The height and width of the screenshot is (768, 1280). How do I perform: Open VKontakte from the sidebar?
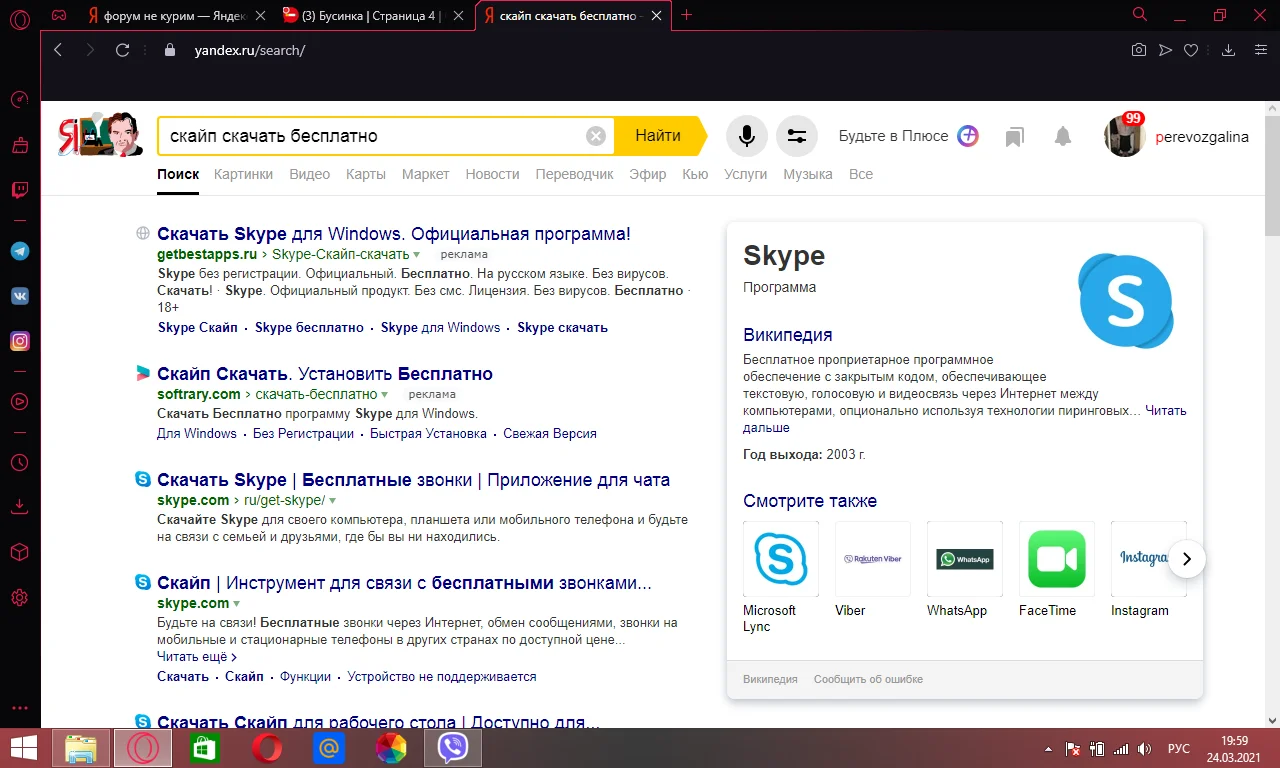[x=19, y=296]
